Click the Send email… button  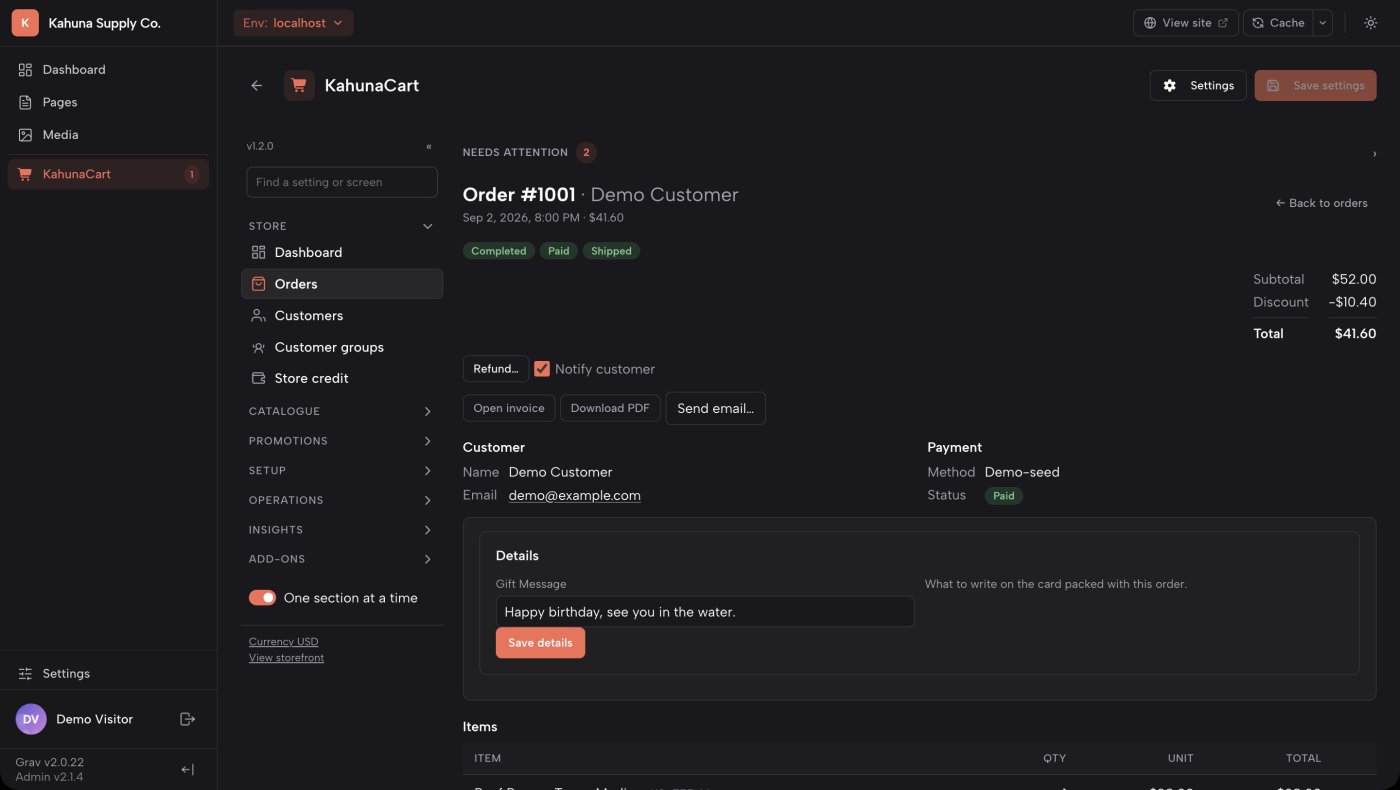click(716, 408)
